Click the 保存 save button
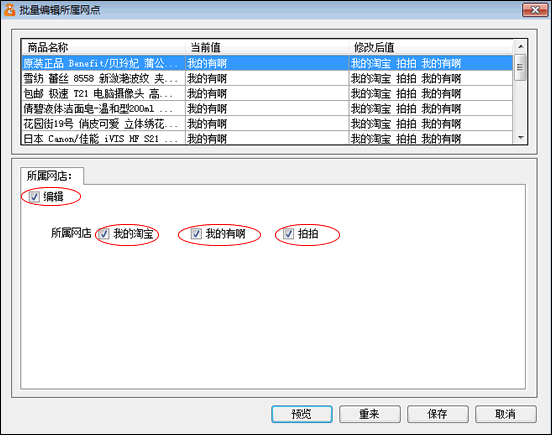The height and width of the screenshot is (435, 552). click(438, 414)
